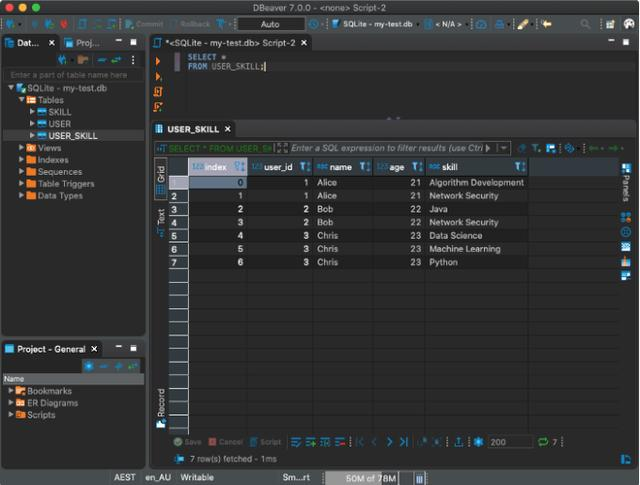Expand the Views folder in the navigator
The image size is (640, 485).
coord(19,148)
